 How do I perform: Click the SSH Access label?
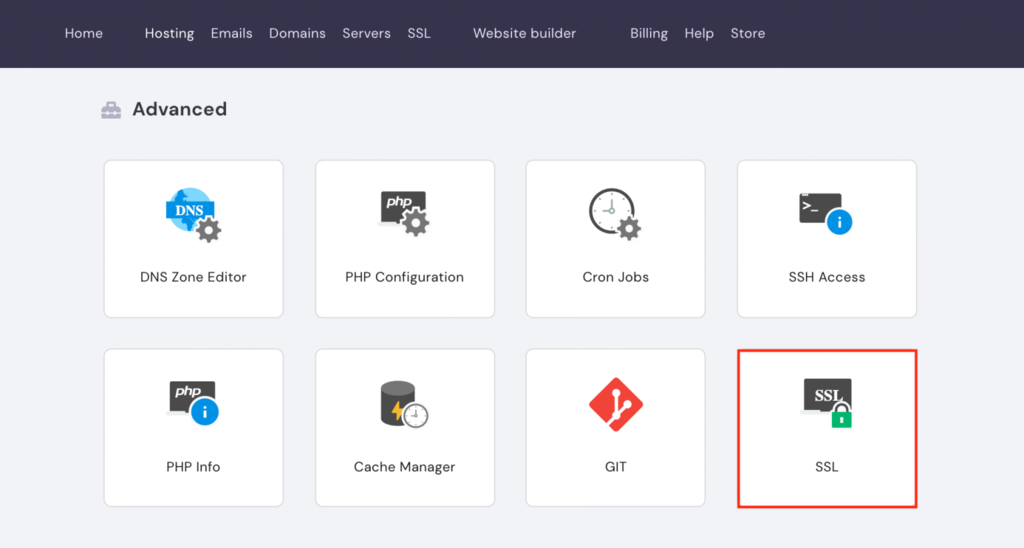point(827,277)
